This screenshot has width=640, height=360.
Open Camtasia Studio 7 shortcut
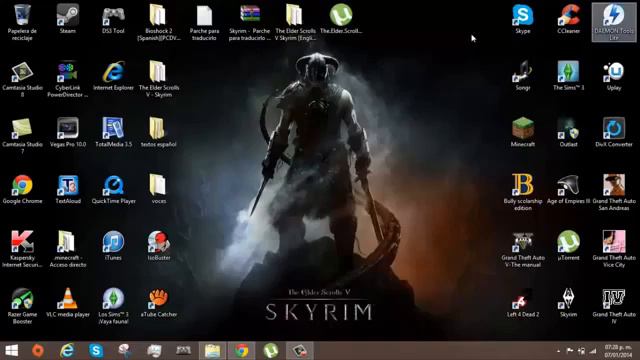click(22, 136)
